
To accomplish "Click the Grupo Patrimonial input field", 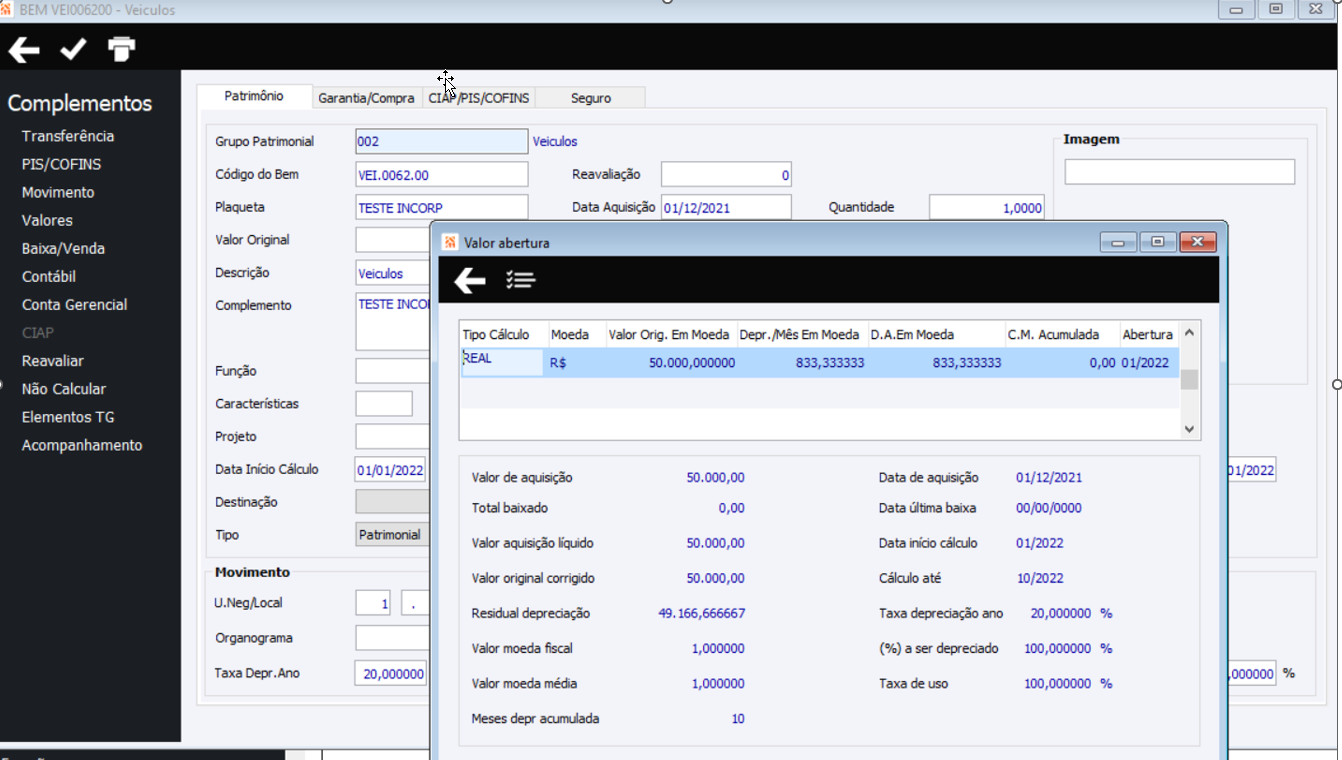I will [x=441, y=142].
